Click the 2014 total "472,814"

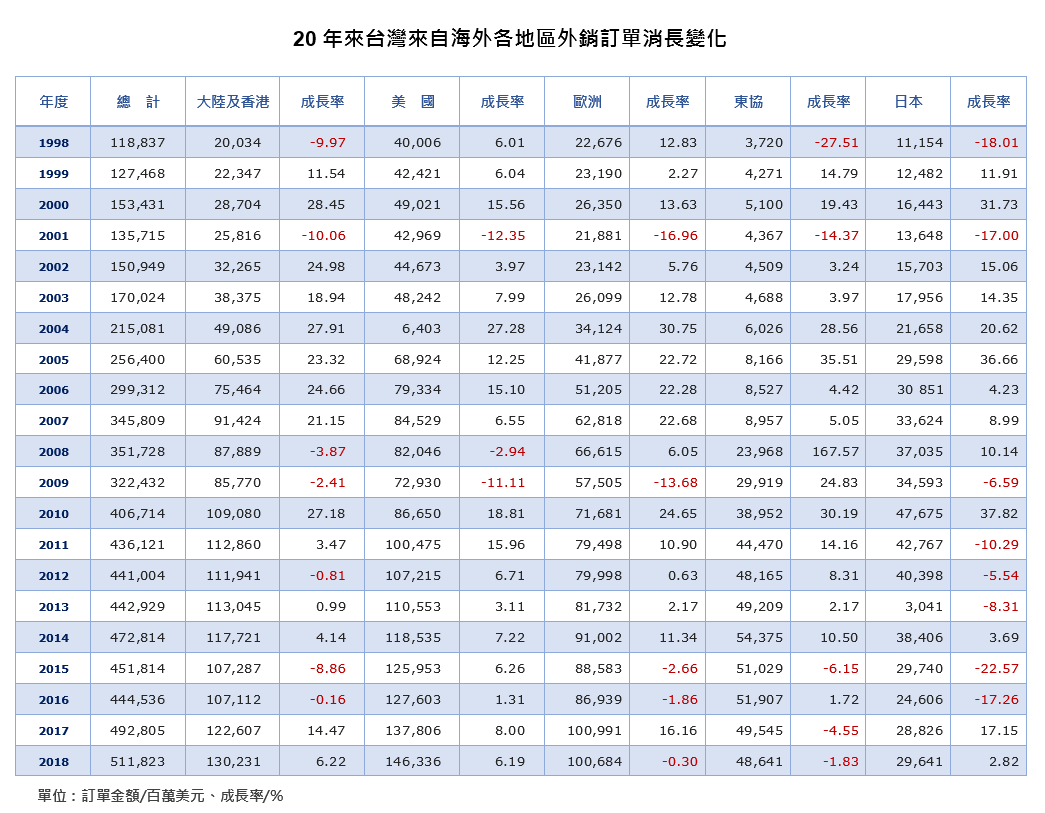coord(137,638)
